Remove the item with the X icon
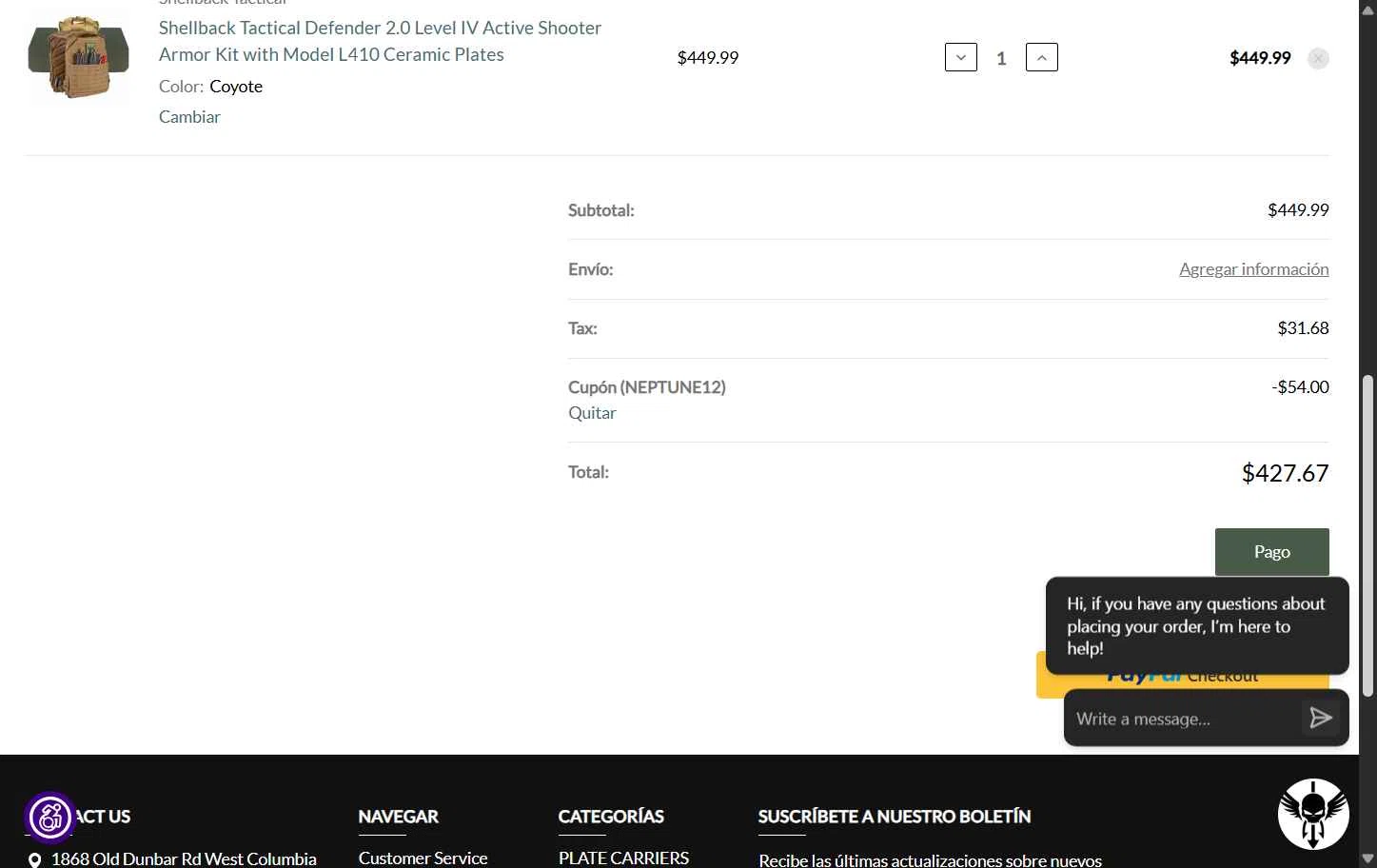Screen dimensions: 1377x868 click(x=1318, y=58)
